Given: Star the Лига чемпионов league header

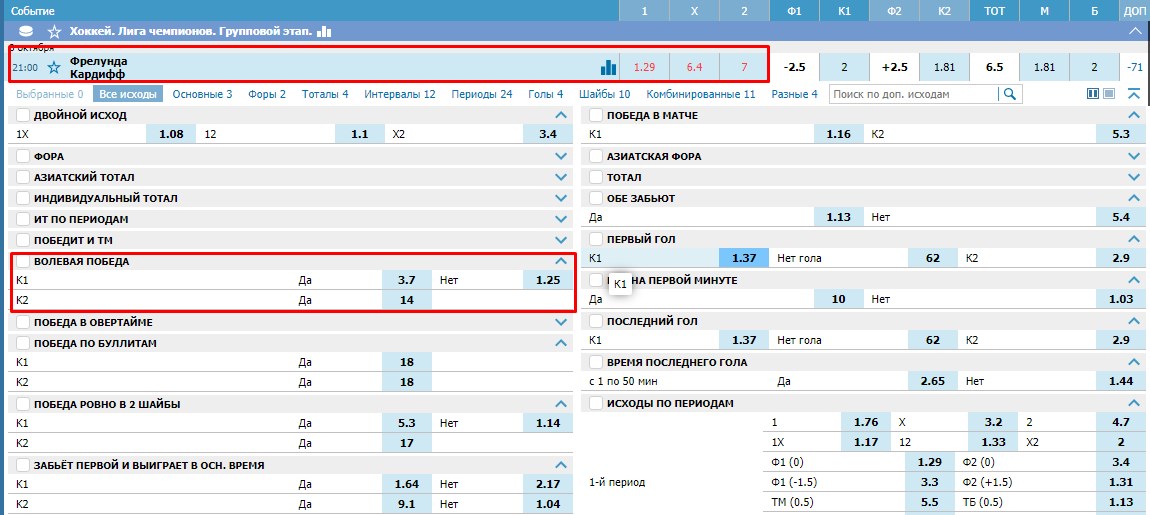Looking at the screenshot, I should (54, 32).
